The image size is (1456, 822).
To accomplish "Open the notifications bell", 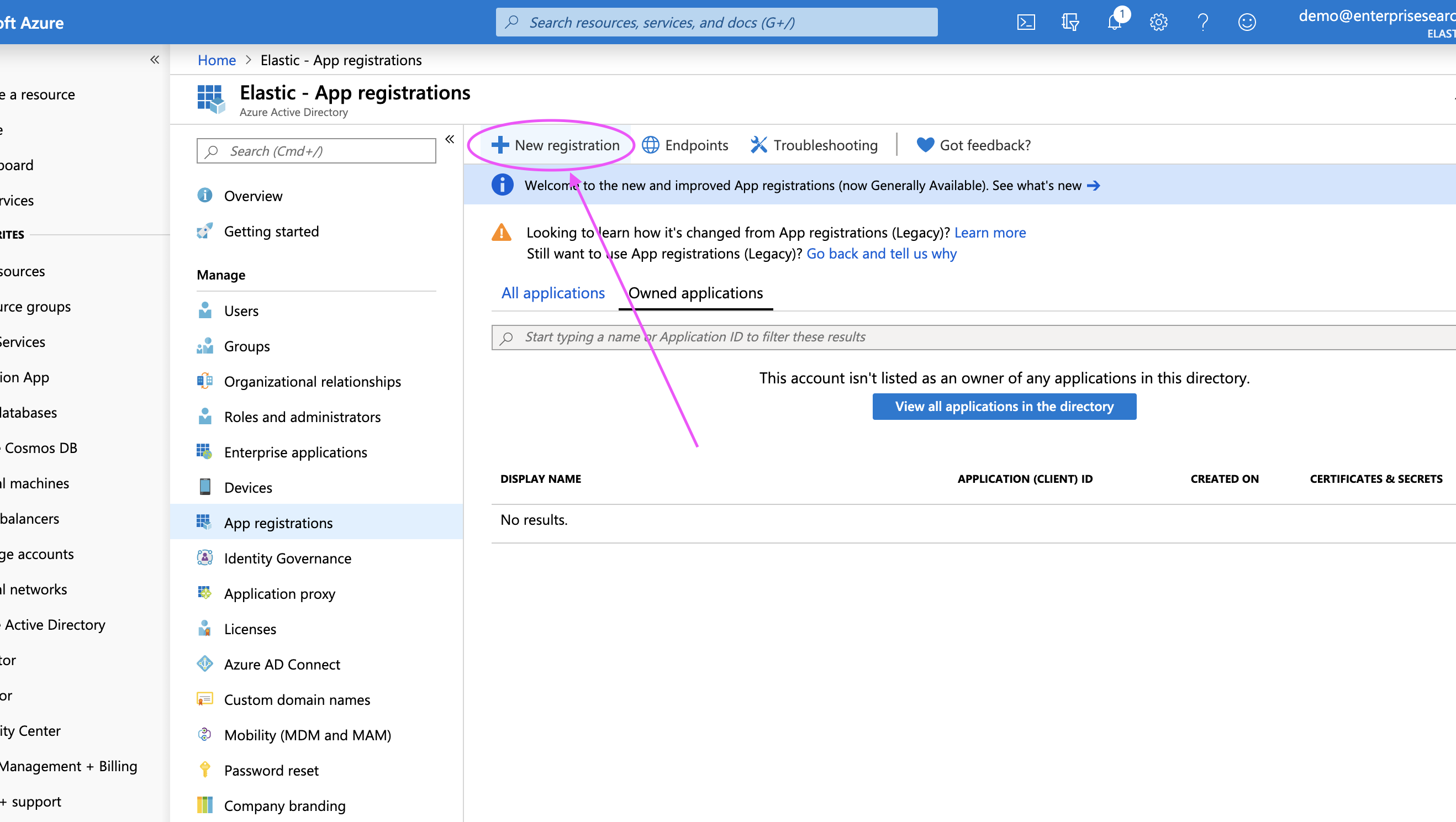I will click(1114, 22).
